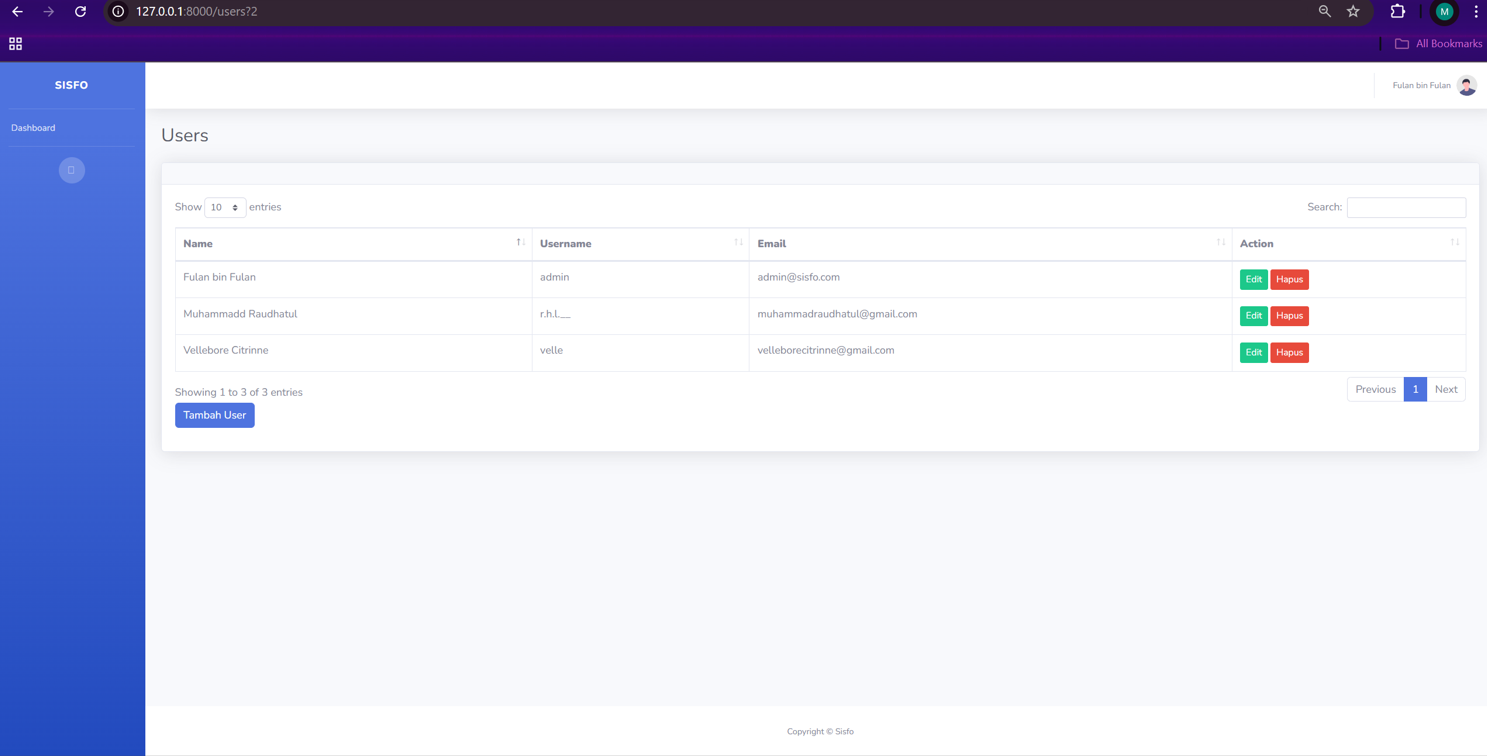Go to the Next pagination page
Viewport: 1487px width, 756px height.
[x=1445, y=390]
